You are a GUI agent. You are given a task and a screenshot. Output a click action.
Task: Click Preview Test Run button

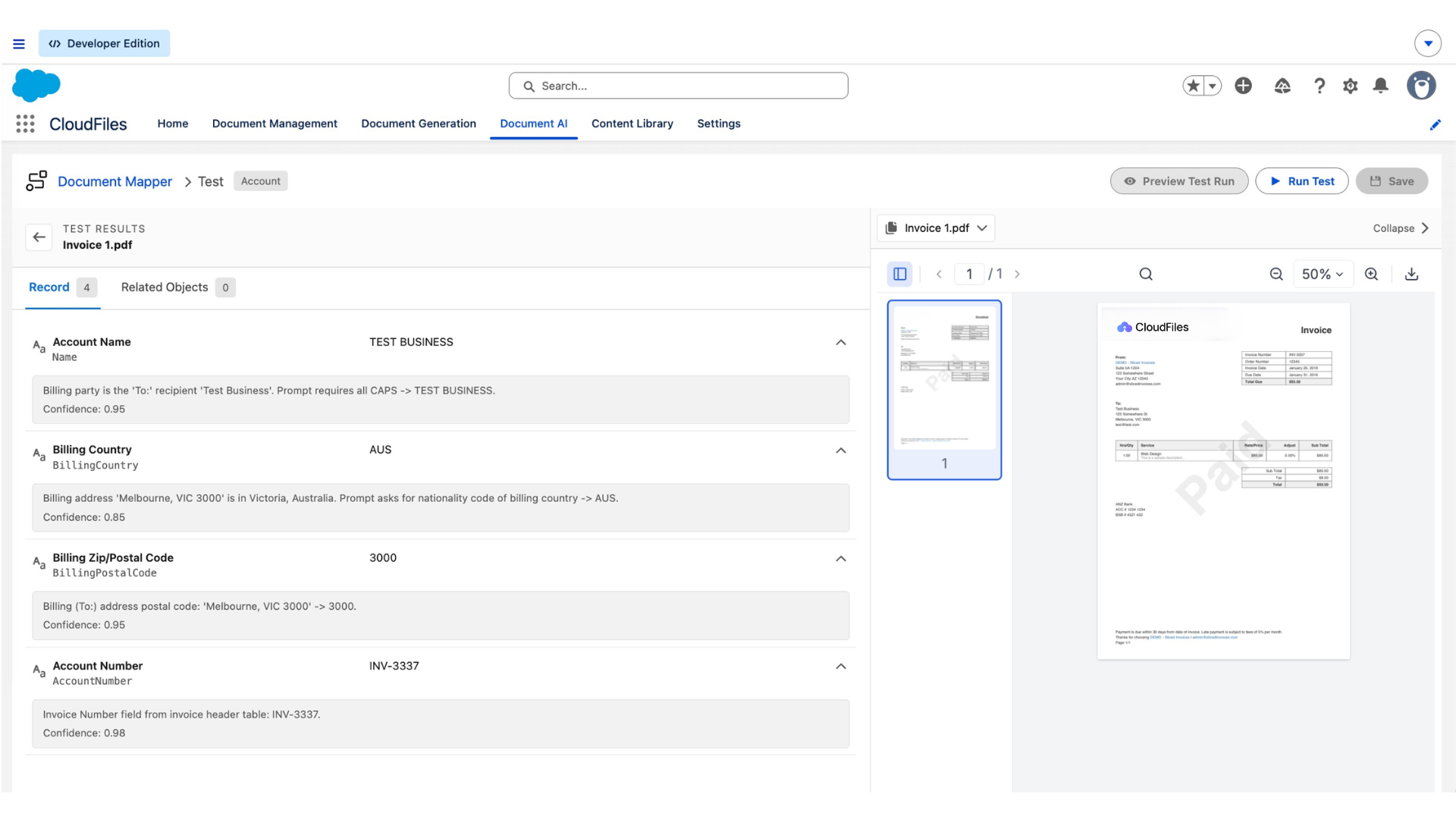pos(1179,181)
